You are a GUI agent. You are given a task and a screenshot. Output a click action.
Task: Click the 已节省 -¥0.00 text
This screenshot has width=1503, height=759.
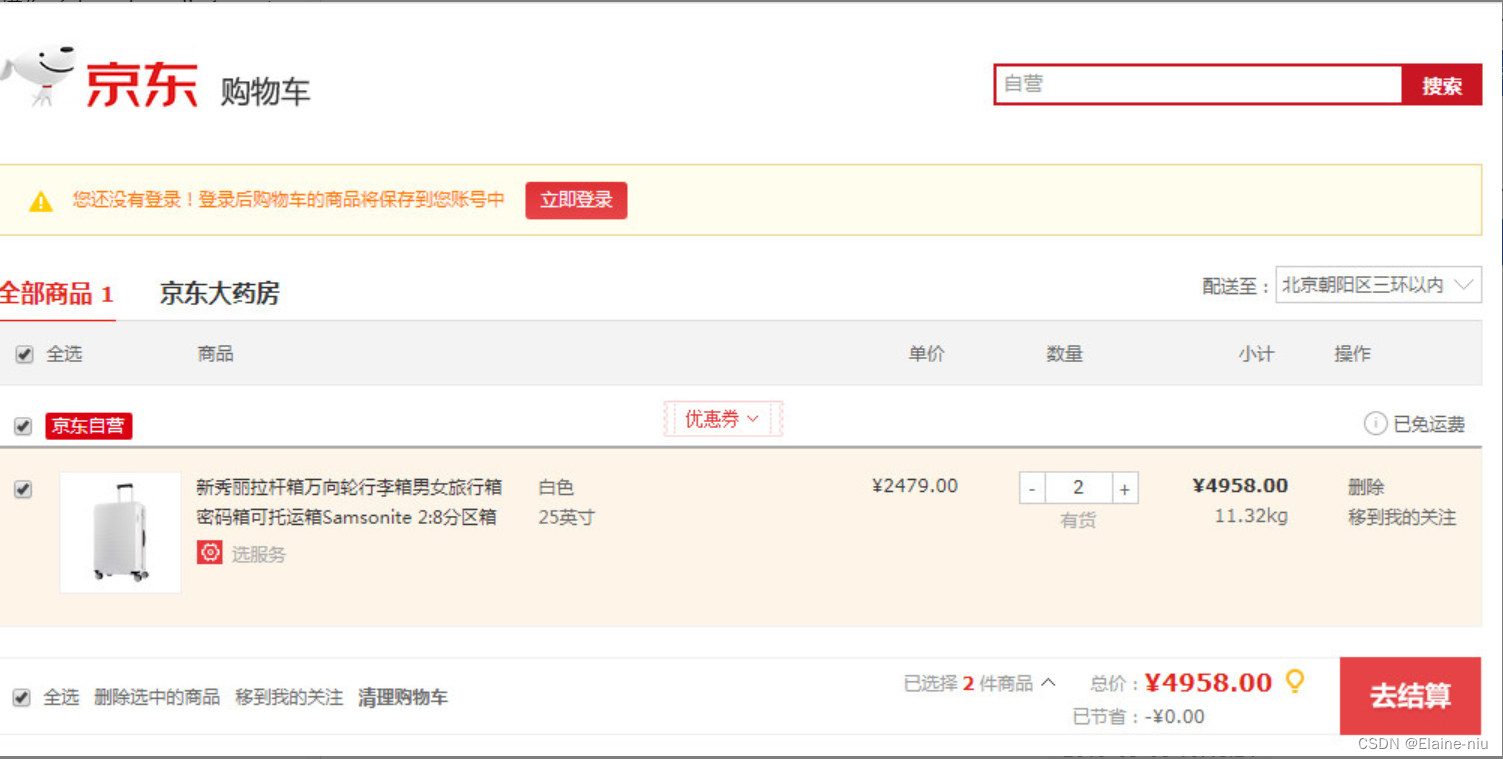pos(1138,717)
